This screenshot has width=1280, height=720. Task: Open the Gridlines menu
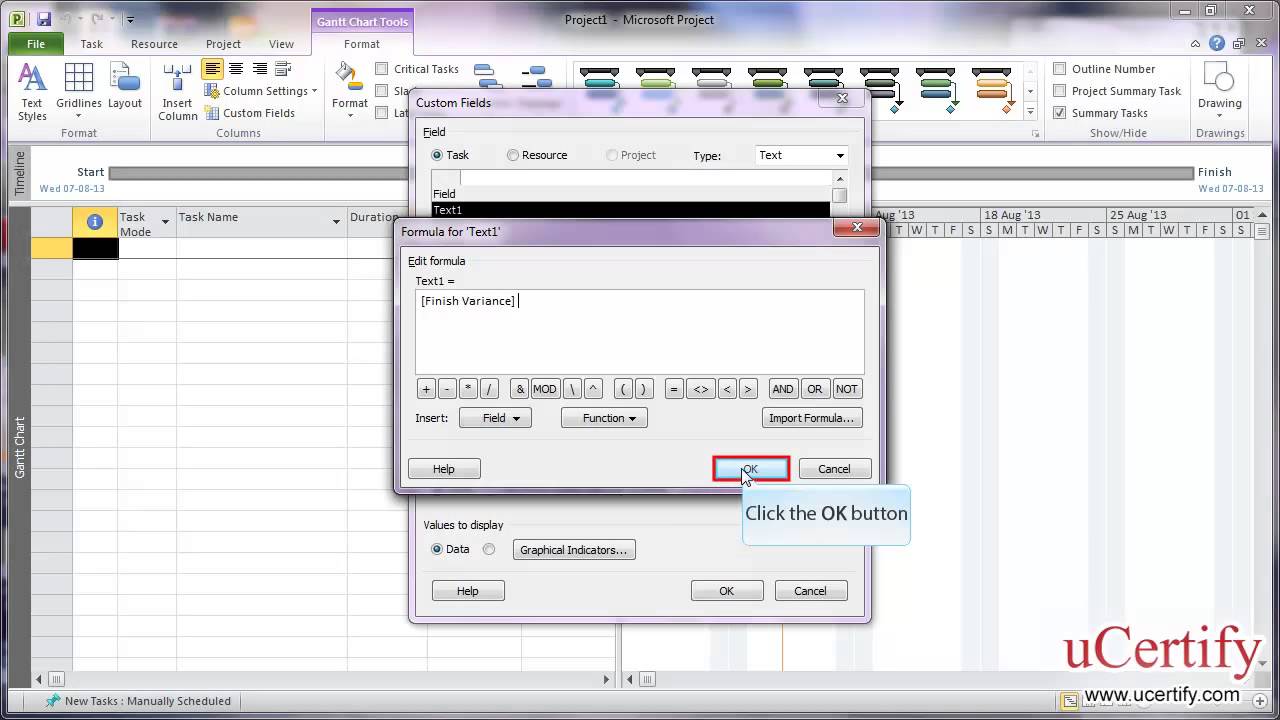(x=79, y=92)
